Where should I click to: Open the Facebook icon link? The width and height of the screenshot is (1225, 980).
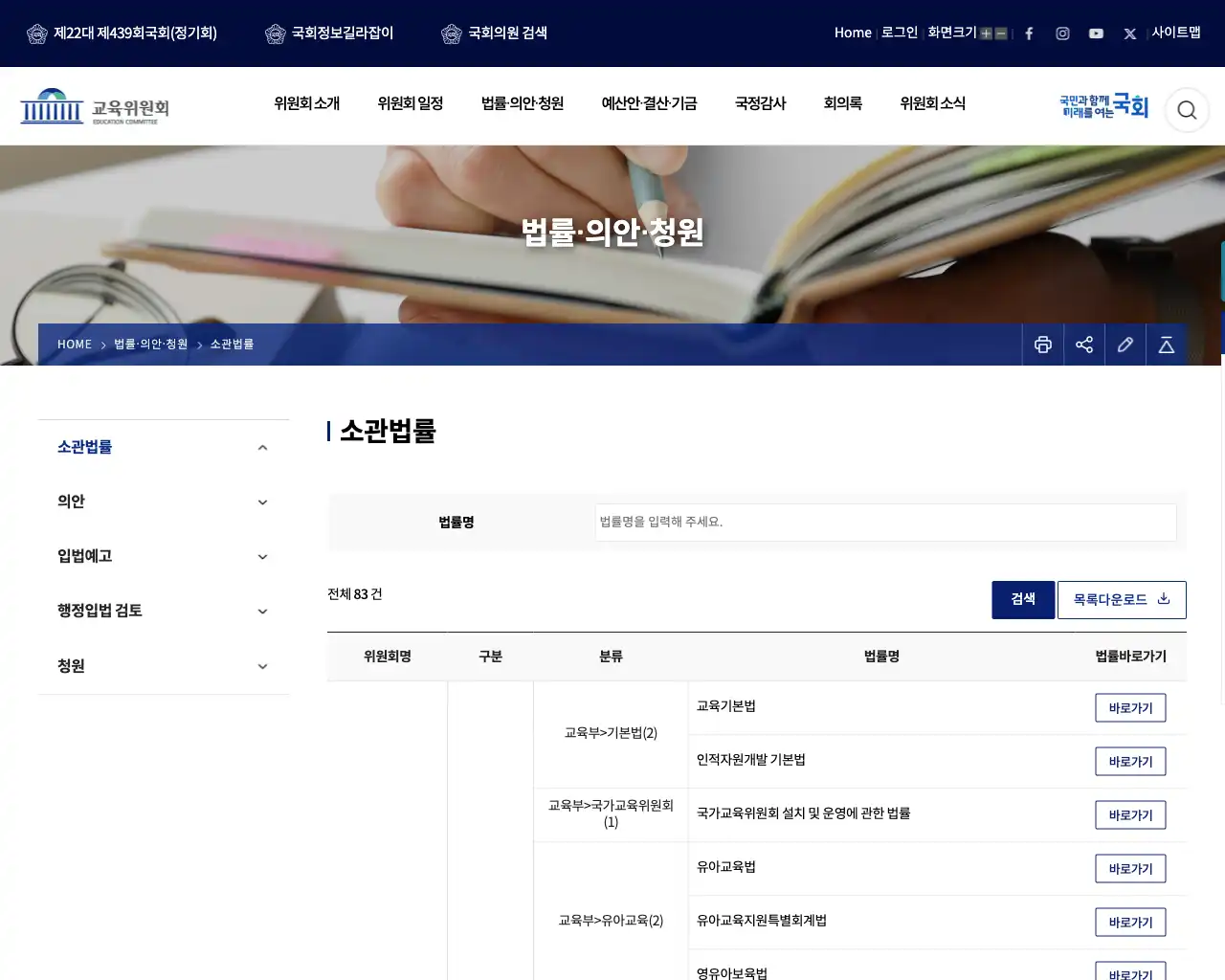(x=1029, y=33)
